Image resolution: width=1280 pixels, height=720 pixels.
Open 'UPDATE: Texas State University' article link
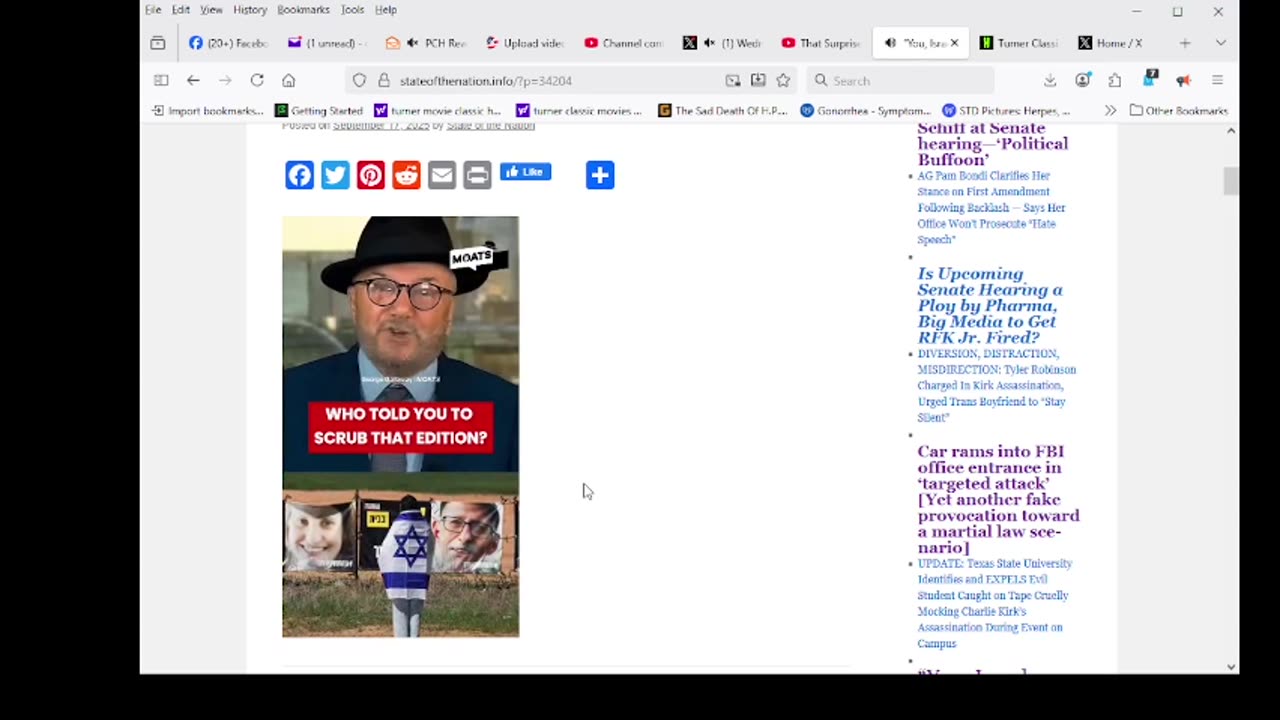[994, 604]
